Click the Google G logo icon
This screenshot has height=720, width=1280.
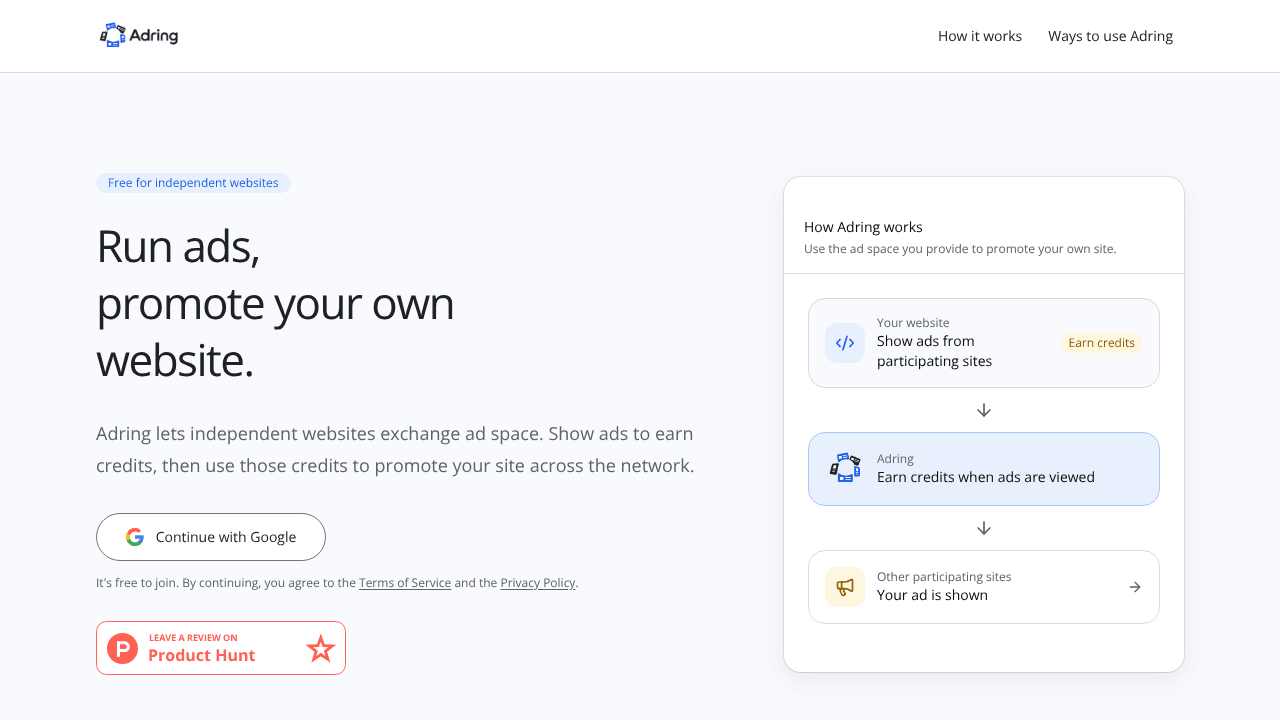click(x=135, y=537)
